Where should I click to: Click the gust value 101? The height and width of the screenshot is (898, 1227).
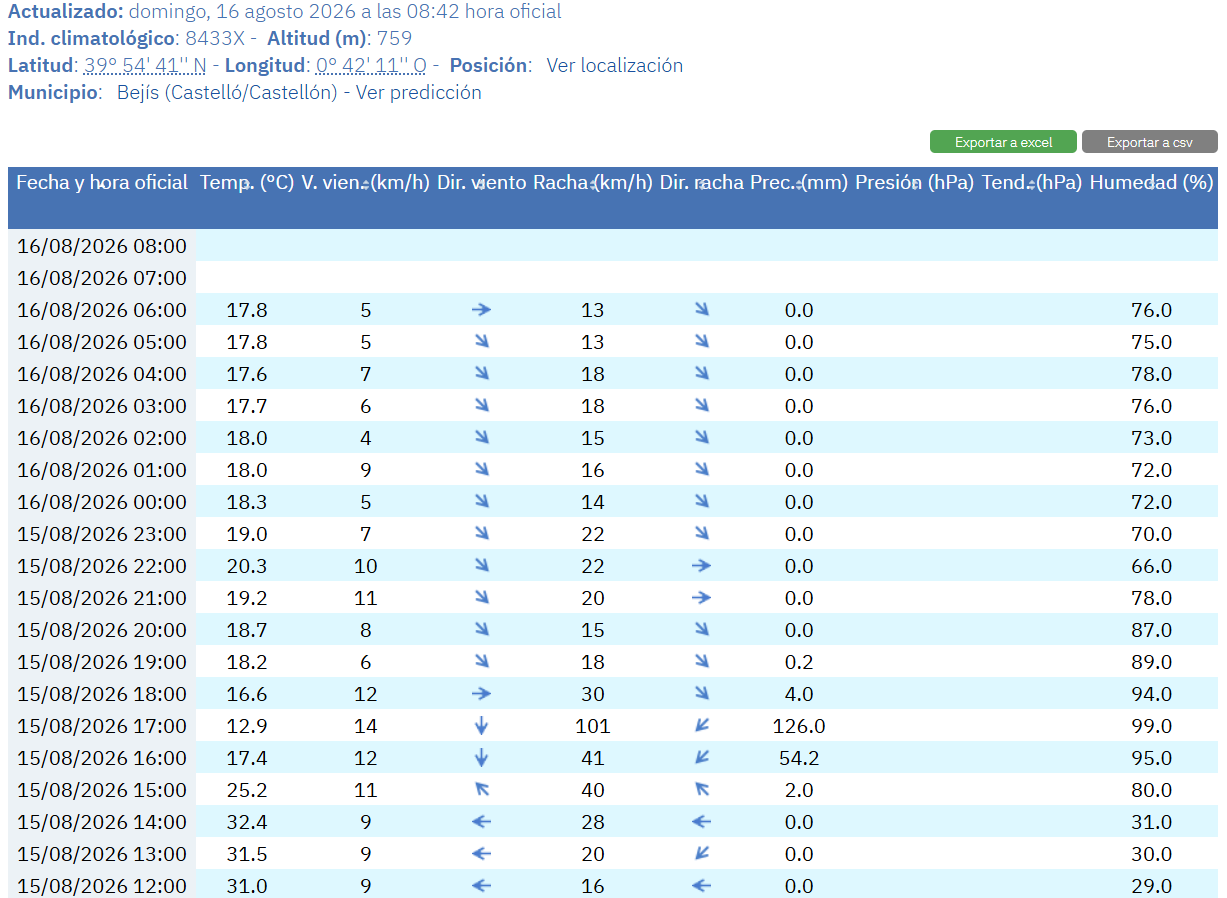tap(593, 726)
